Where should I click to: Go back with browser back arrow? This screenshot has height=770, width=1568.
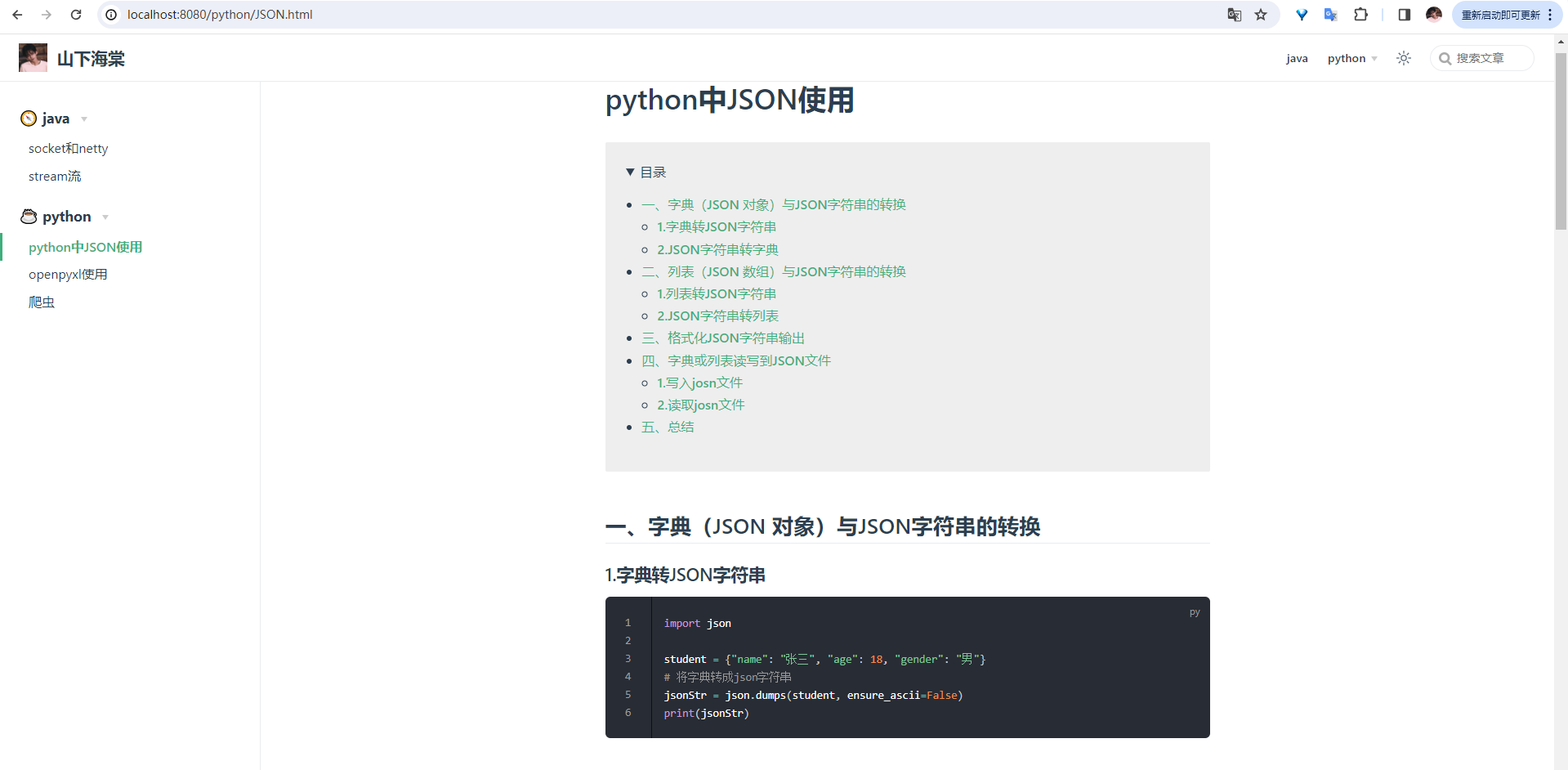pos(17,15)
